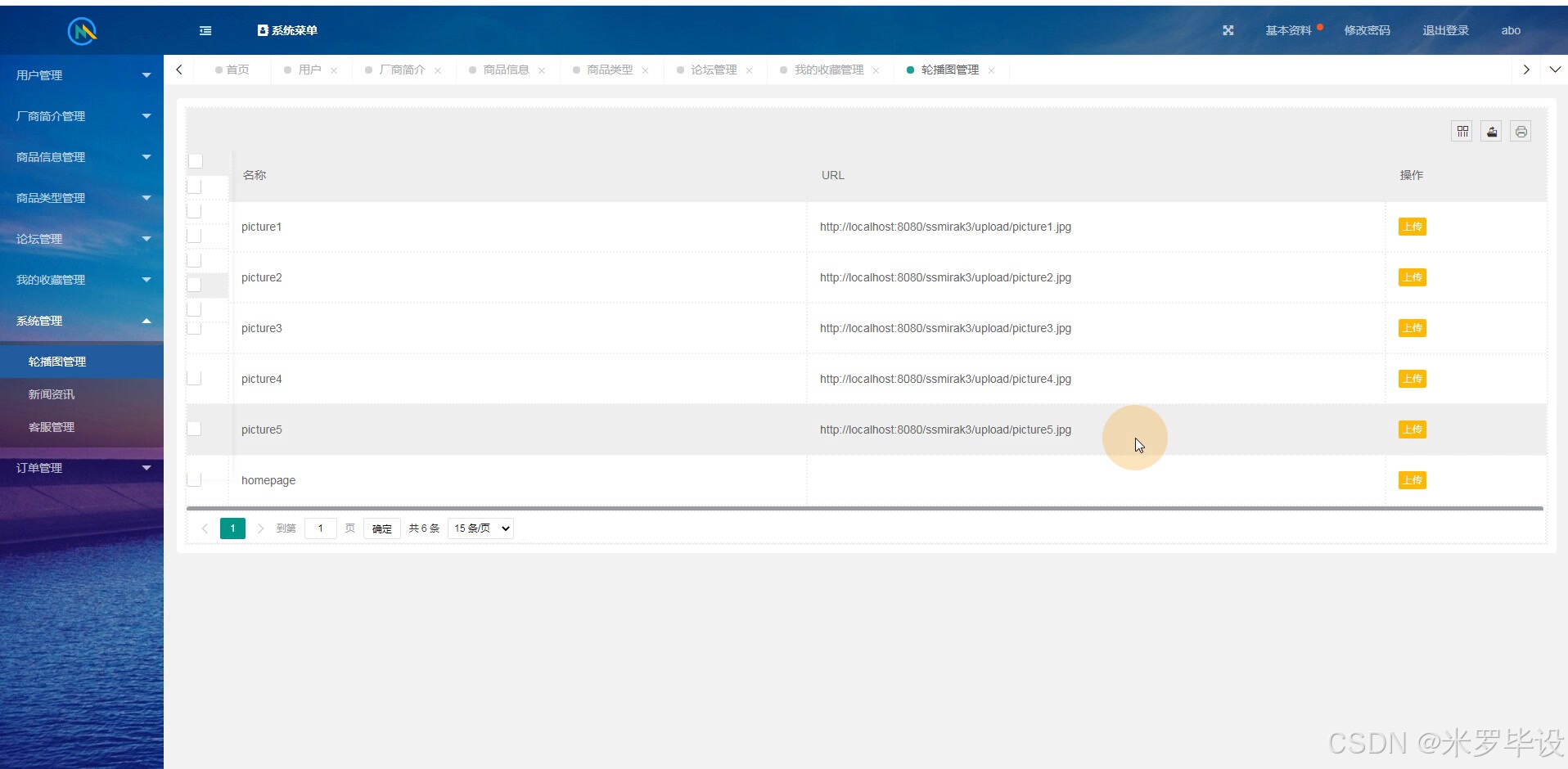Viewport: 1568px width, 769px height.
Task: Focus the page number input field
Action: (x=321, y=528)
